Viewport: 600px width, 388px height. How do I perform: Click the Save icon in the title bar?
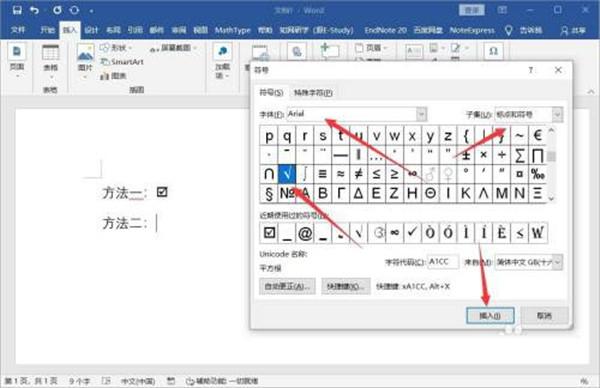click(x=17, y=10)
